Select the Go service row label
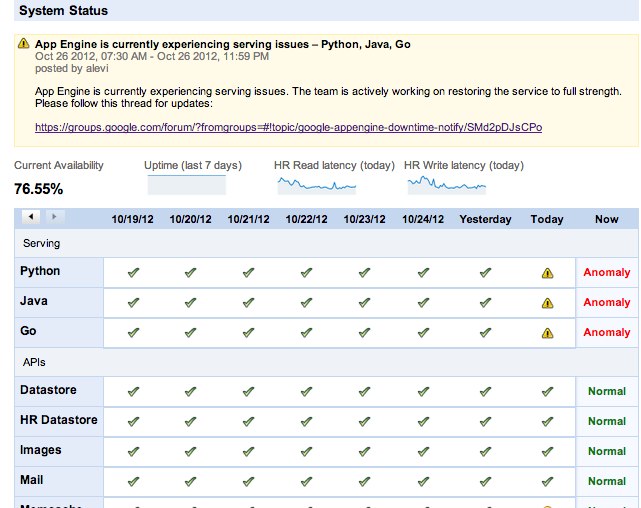Viewport: 641px width, 508px height. 27,331
